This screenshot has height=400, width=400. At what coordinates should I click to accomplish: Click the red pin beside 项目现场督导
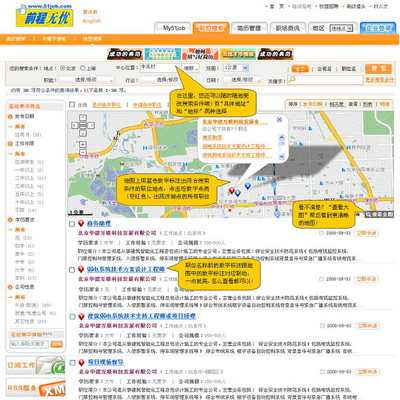tap(81, 362)
